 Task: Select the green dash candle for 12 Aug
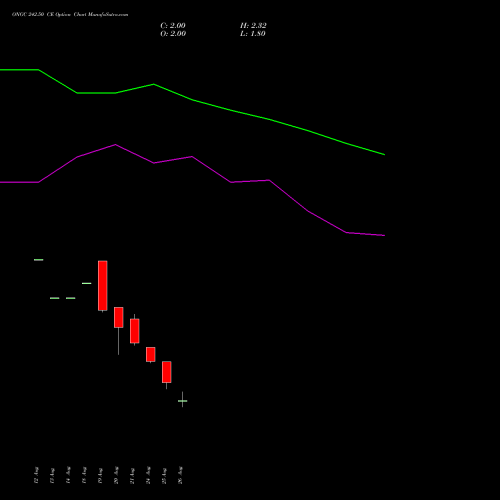[39, 260]
